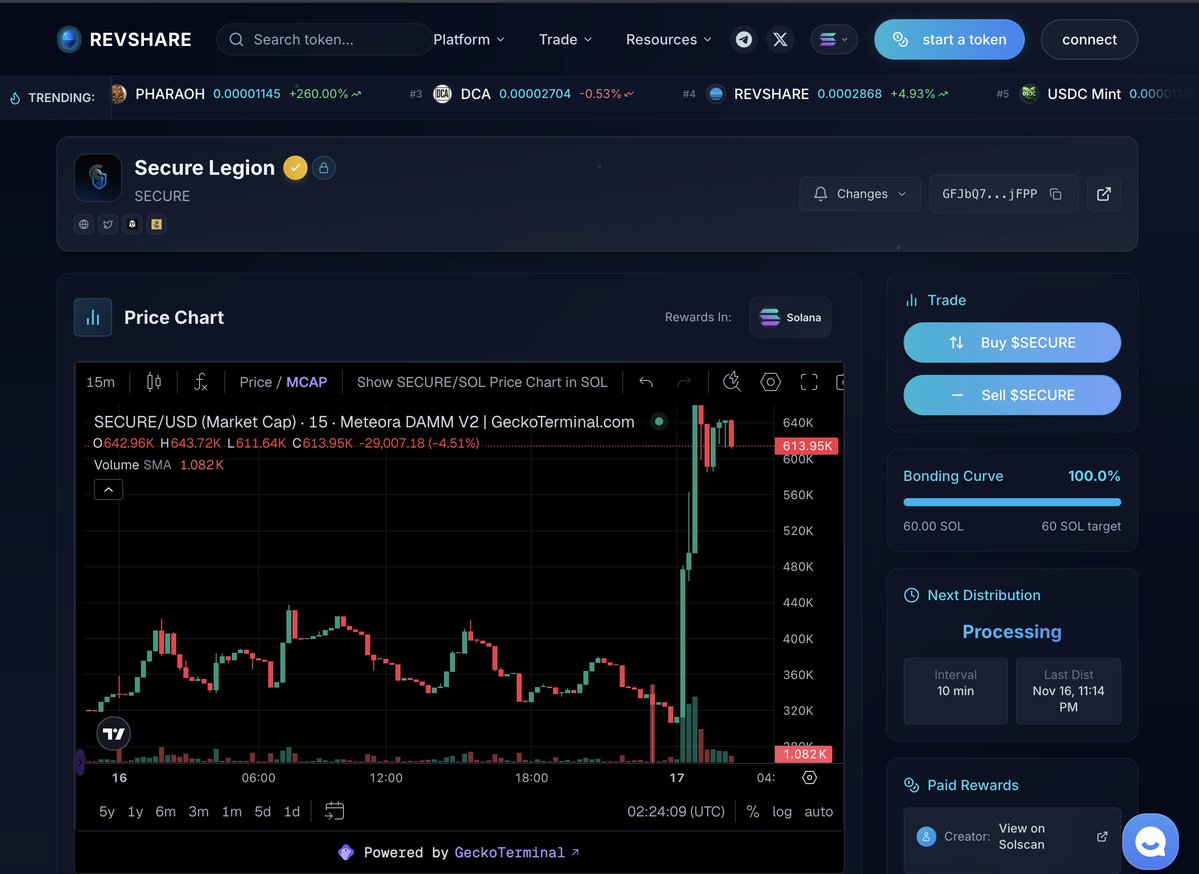The width and height of the screenshot is (1199, 874).
Task: Toggle fullscreen chart mode
Action: click(809, 382)
